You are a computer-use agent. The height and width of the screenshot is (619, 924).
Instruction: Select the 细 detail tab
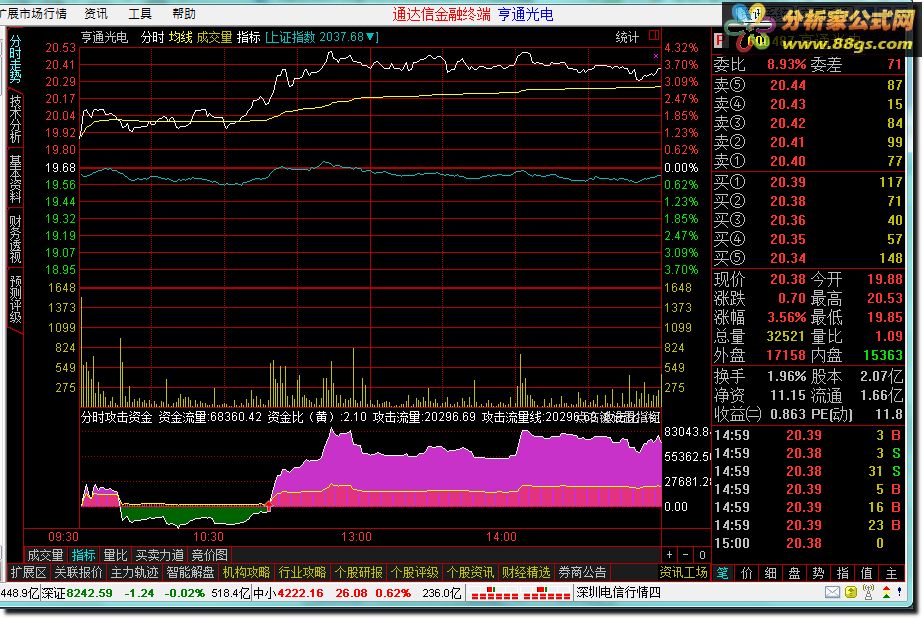tap(770, 573)
